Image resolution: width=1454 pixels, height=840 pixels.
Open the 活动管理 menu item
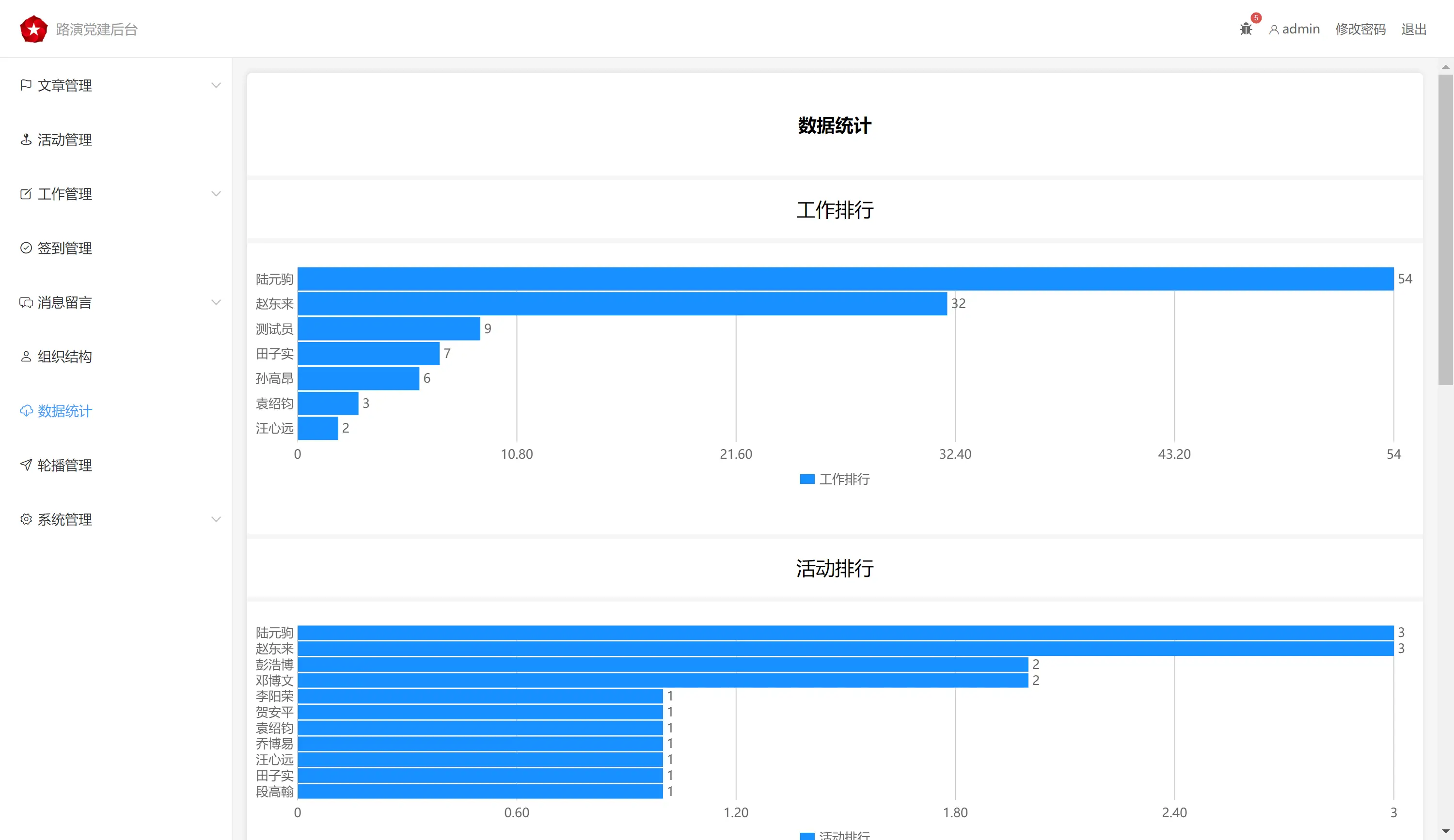pyautogui.click(x=115, y=140)
